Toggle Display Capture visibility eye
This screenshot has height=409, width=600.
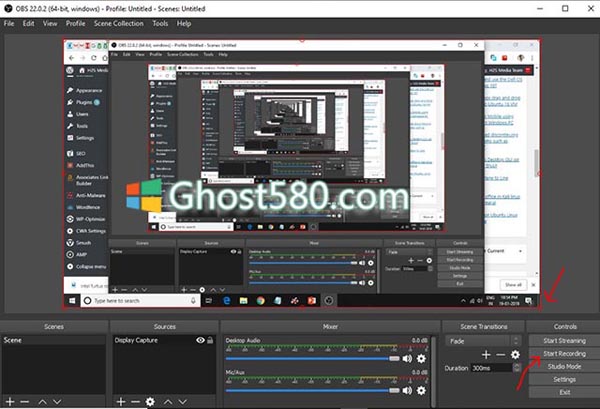click(x=200, y=340)
